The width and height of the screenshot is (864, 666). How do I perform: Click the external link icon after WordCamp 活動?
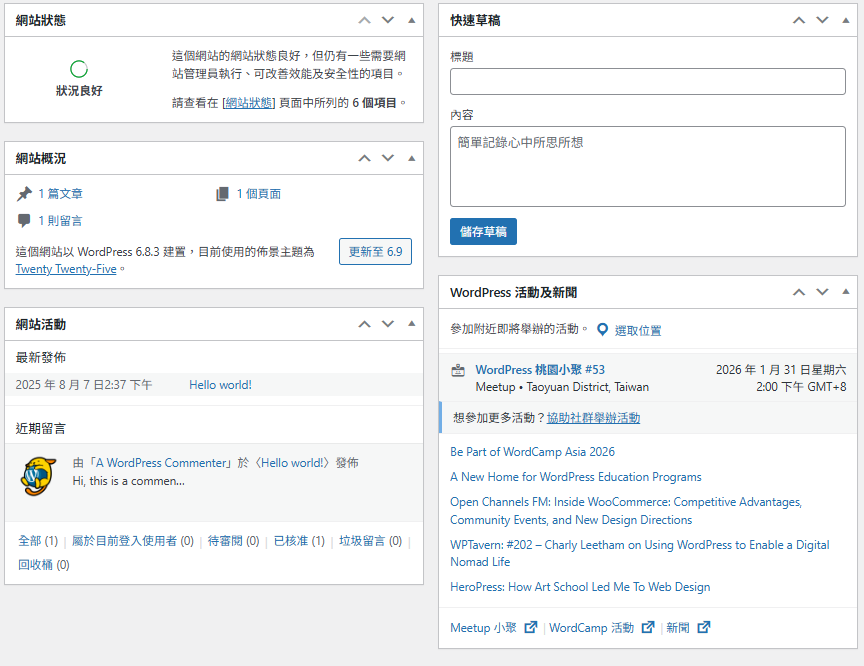(x=648, y=627)
